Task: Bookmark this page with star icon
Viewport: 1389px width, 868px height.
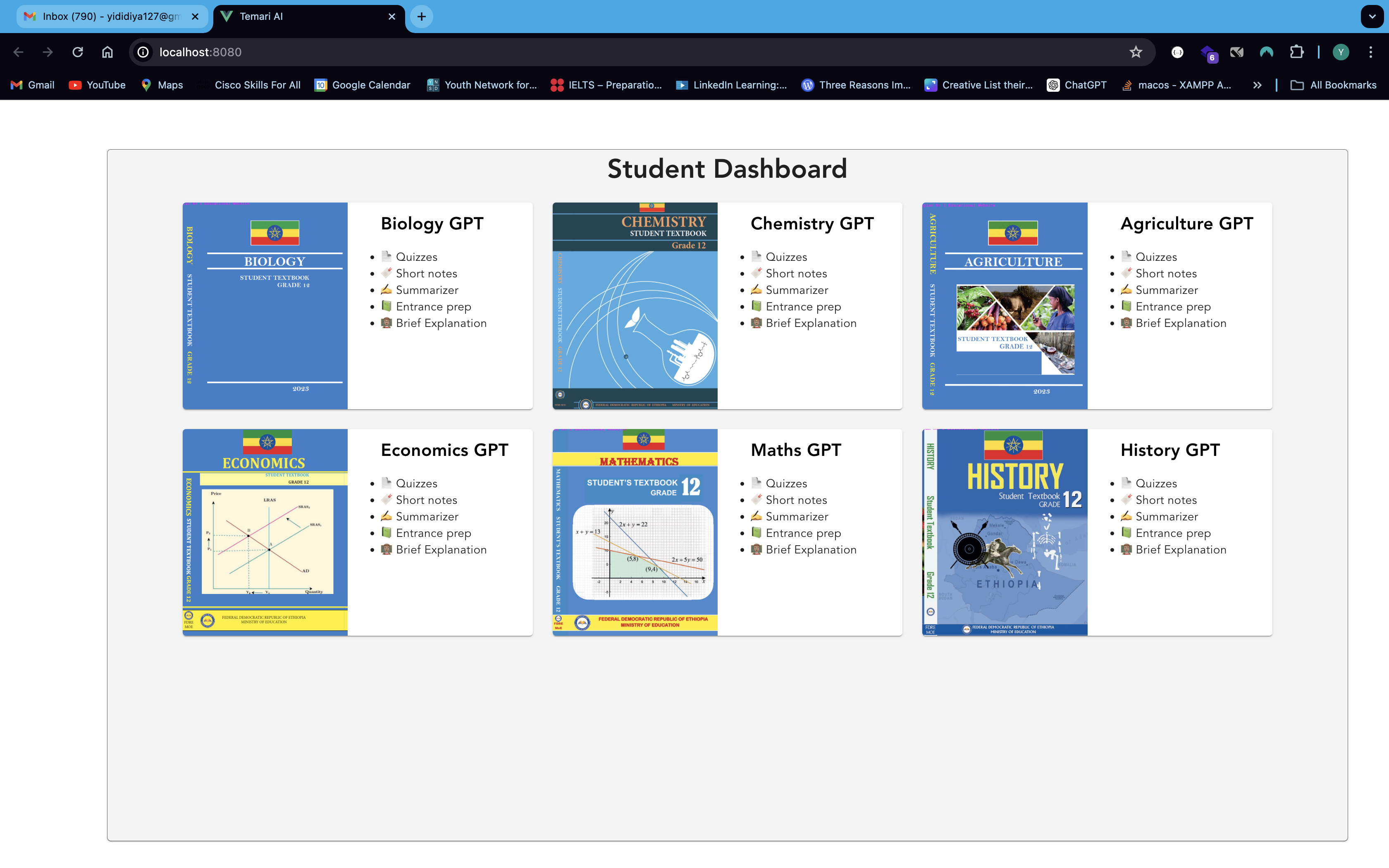Action: point(1135,52)
